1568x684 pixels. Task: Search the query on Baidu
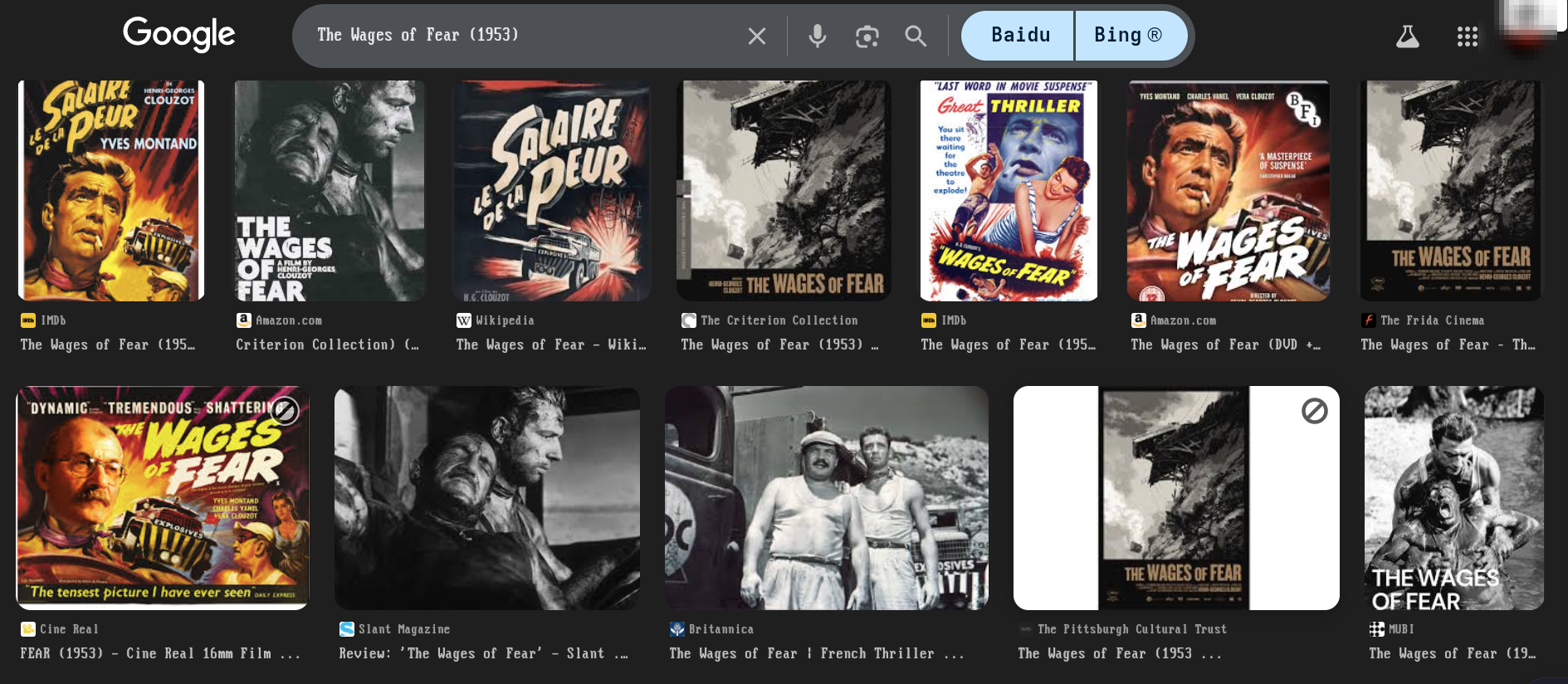pyautogui.click(x=1018, y=36)
